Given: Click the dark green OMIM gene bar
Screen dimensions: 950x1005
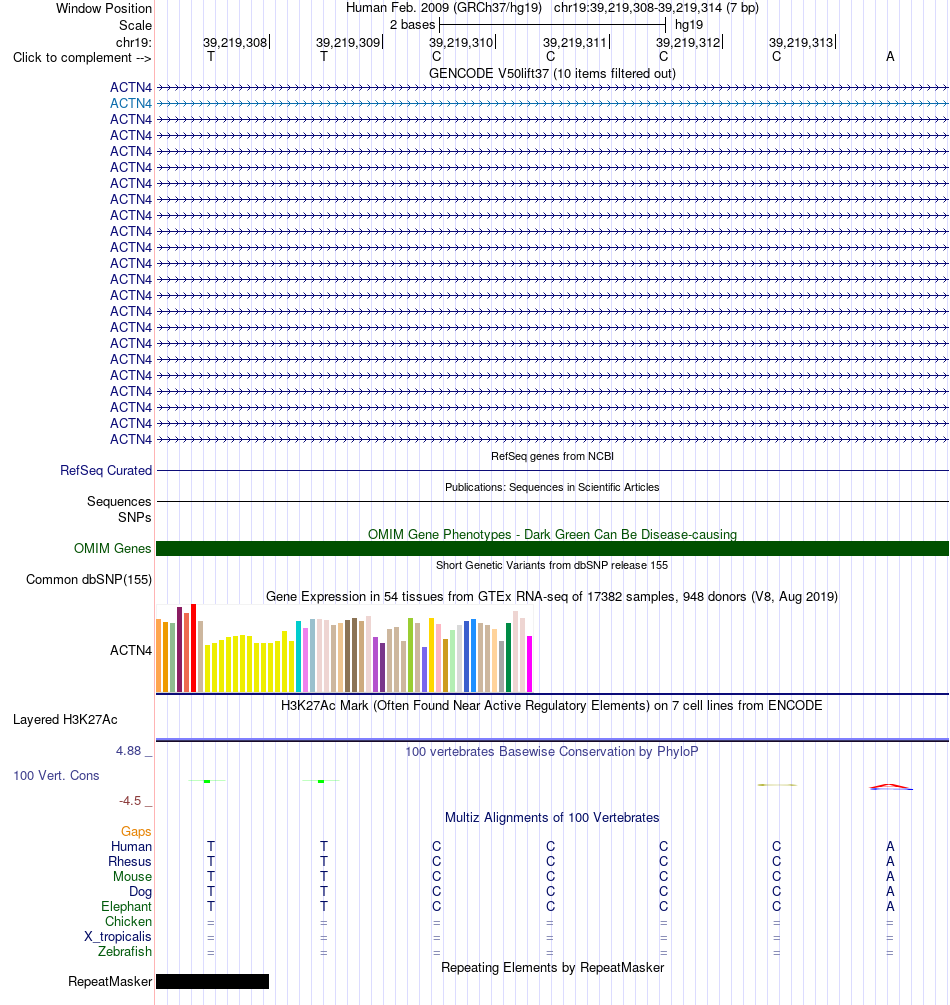Looking at the screenshot, I should [552, 549].
